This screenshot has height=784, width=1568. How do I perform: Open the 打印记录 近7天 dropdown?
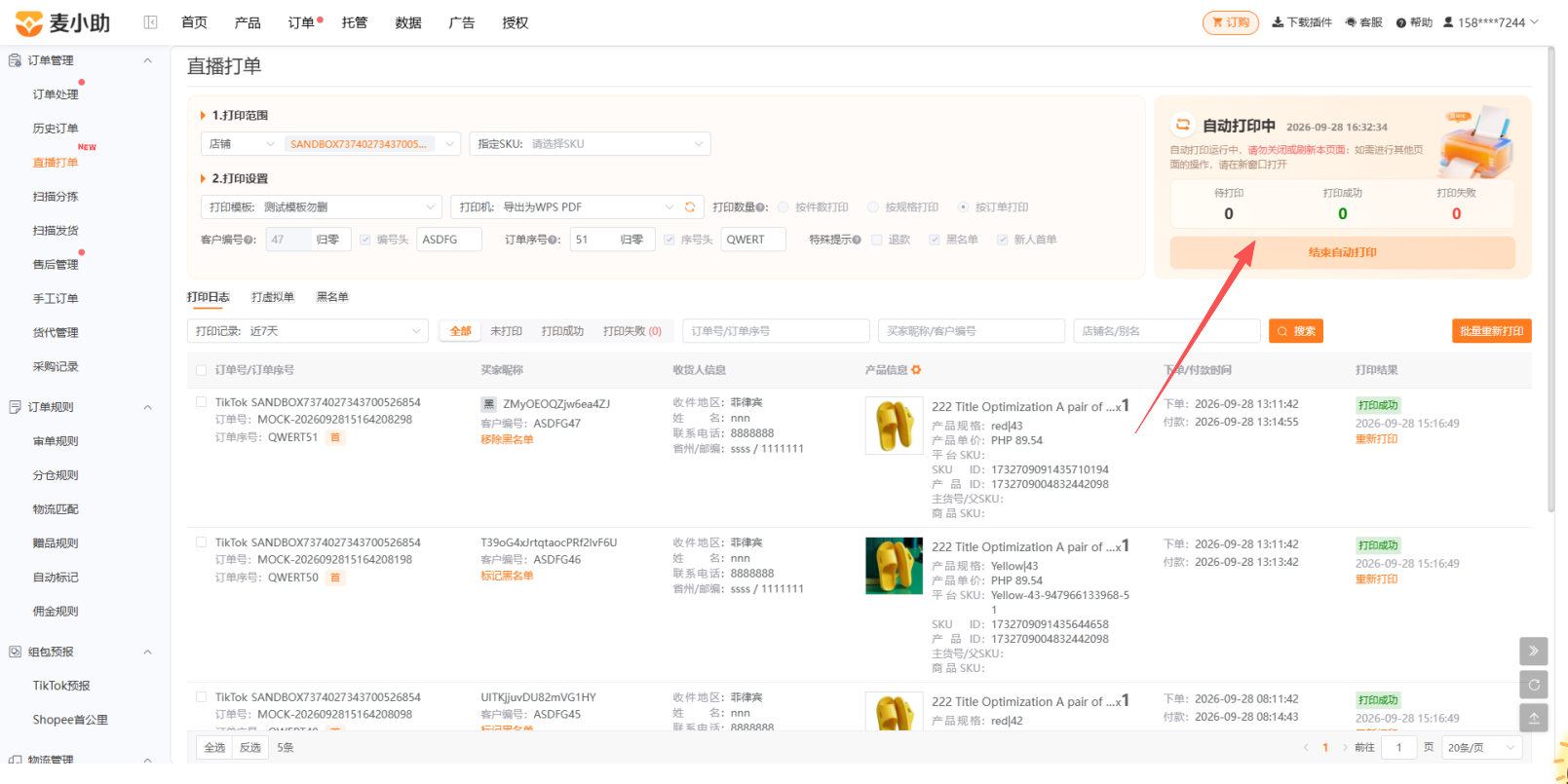click(308, 331)
